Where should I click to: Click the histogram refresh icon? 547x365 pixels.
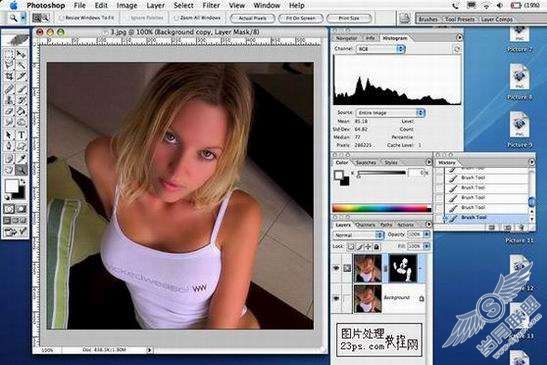point(457,50)
